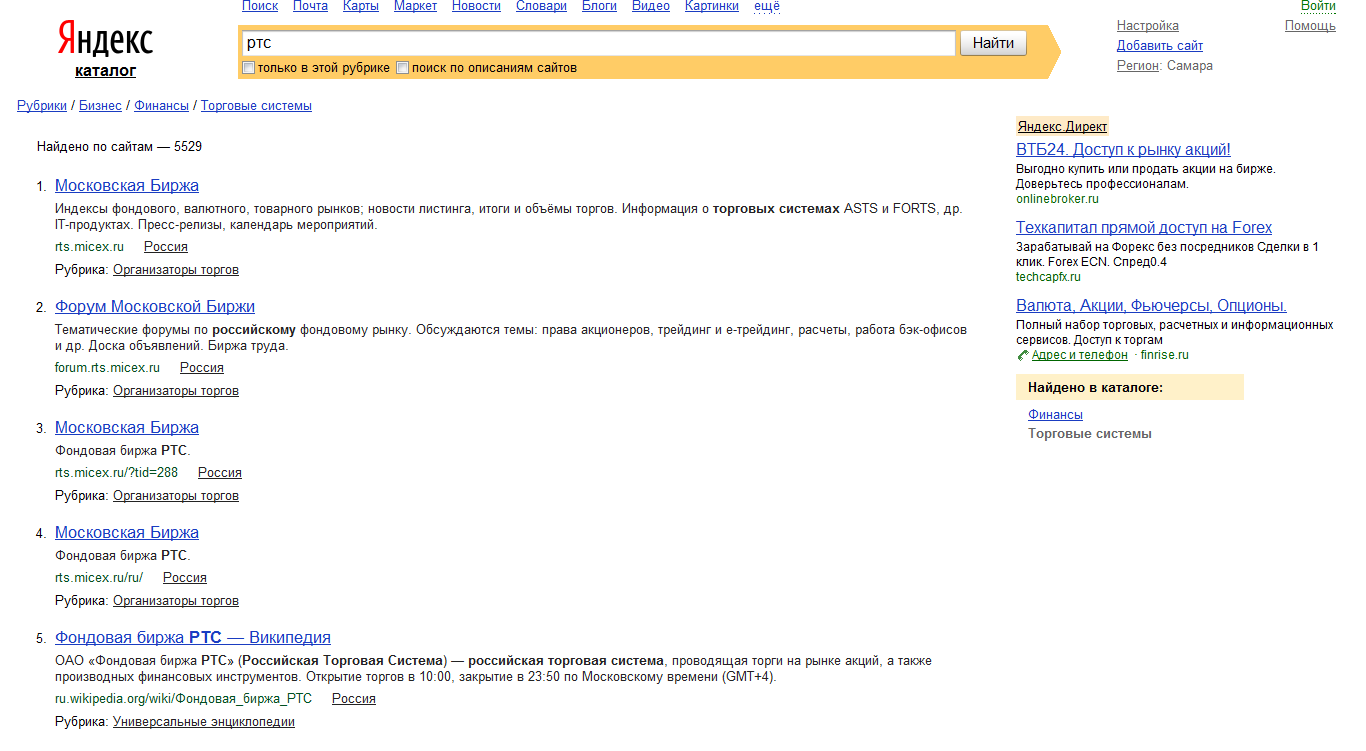Open the Поиск service link

click(260, 6)
